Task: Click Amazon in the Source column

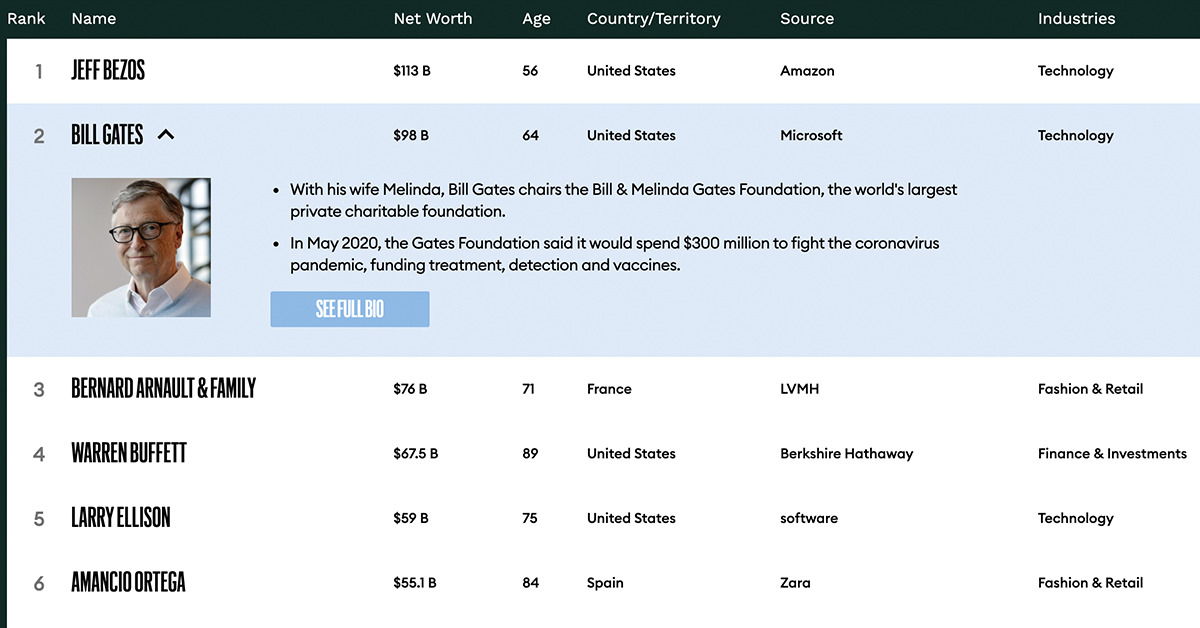Action: tap(807, 71)
